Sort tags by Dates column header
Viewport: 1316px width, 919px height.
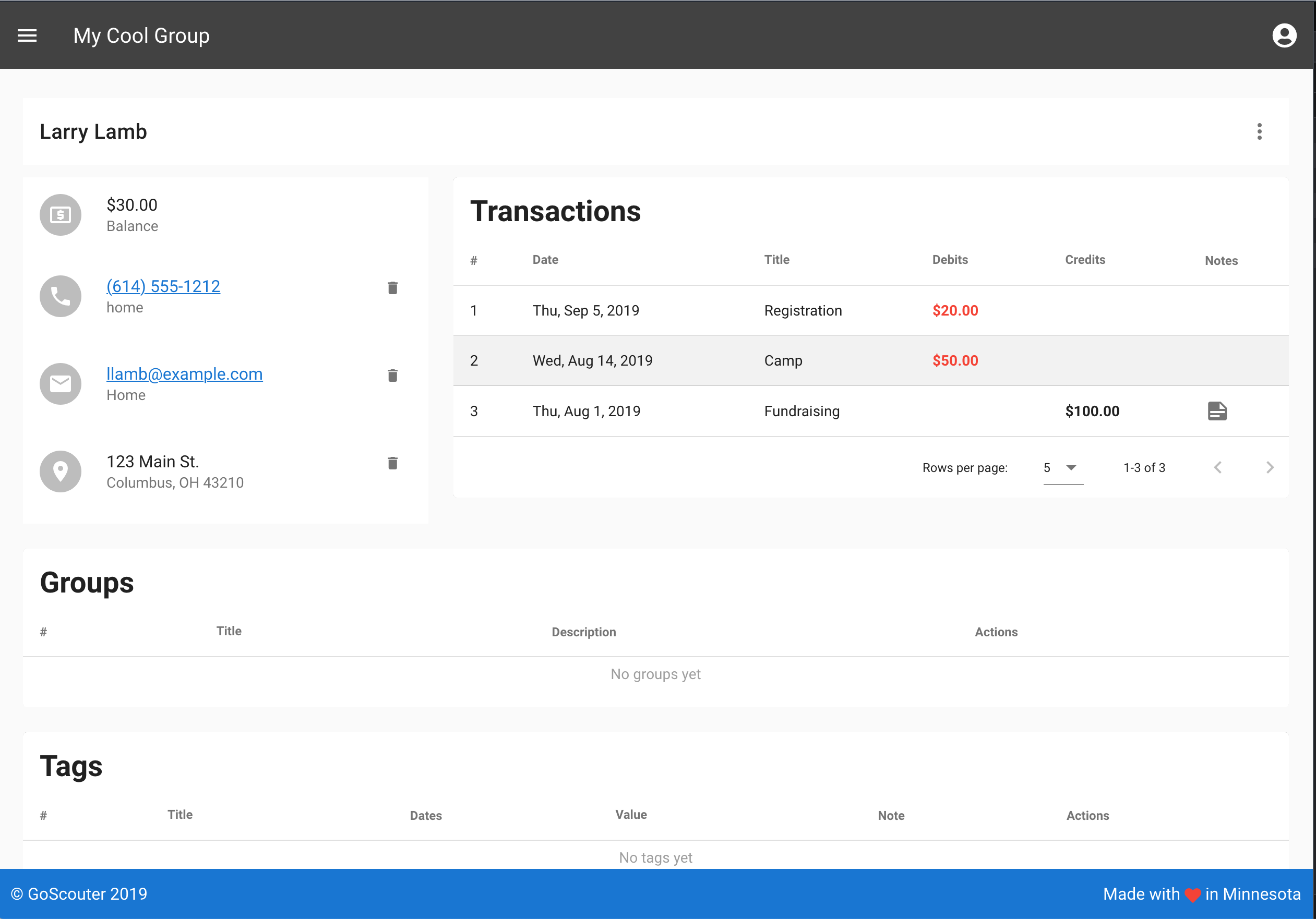tap(425, 815)
